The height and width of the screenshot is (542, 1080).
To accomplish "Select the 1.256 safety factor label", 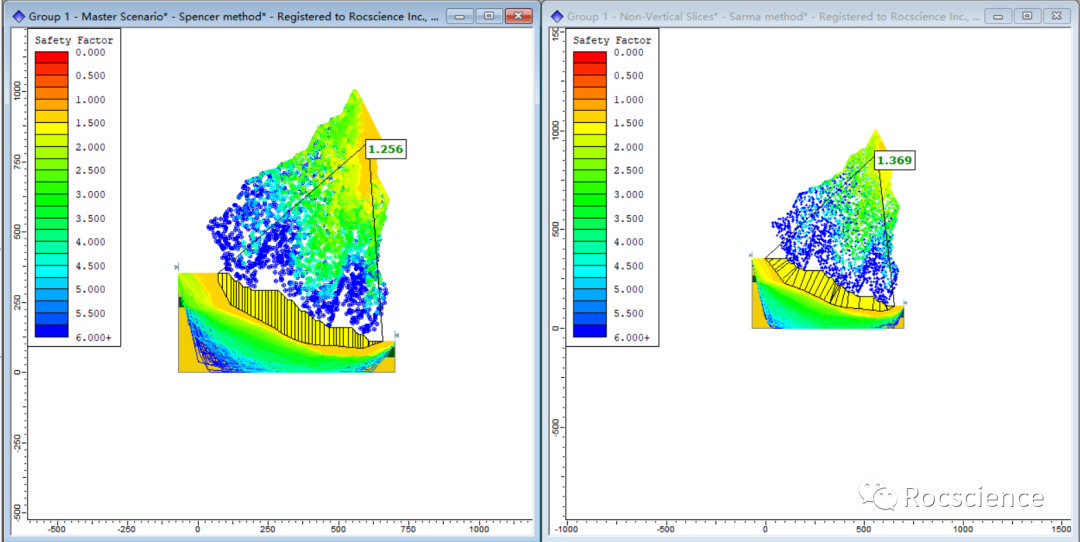I will click(385, 149).
